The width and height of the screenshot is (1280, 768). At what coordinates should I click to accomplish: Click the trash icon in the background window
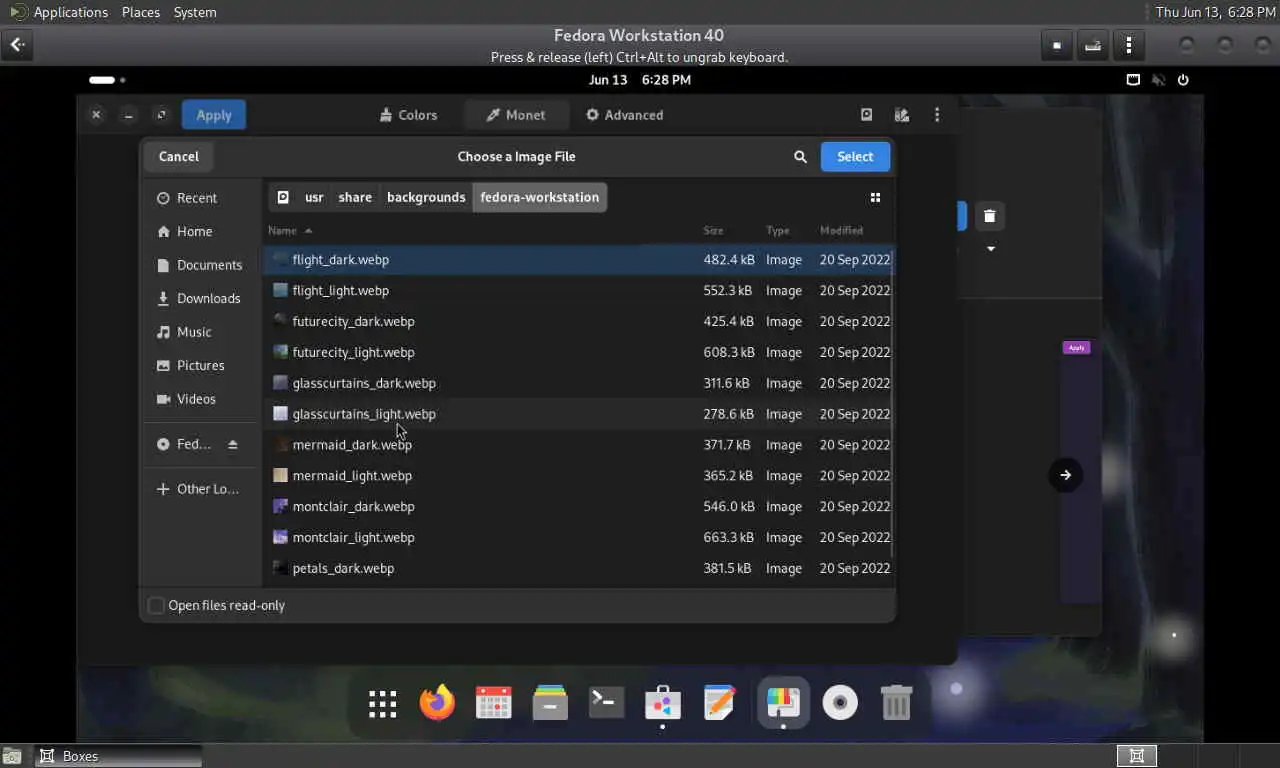(989, 216)
